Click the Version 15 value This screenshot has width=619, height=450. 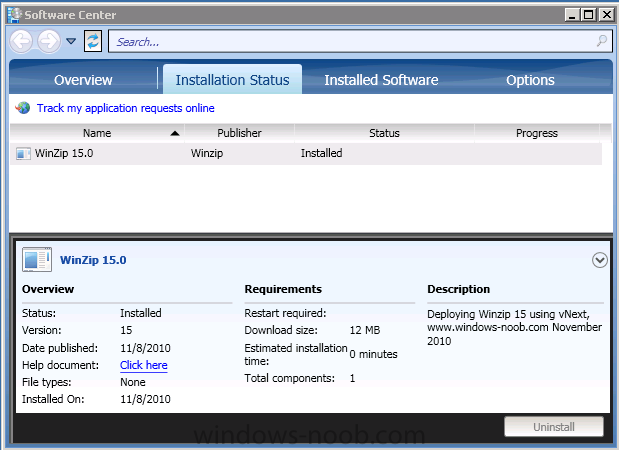(126, 330)
